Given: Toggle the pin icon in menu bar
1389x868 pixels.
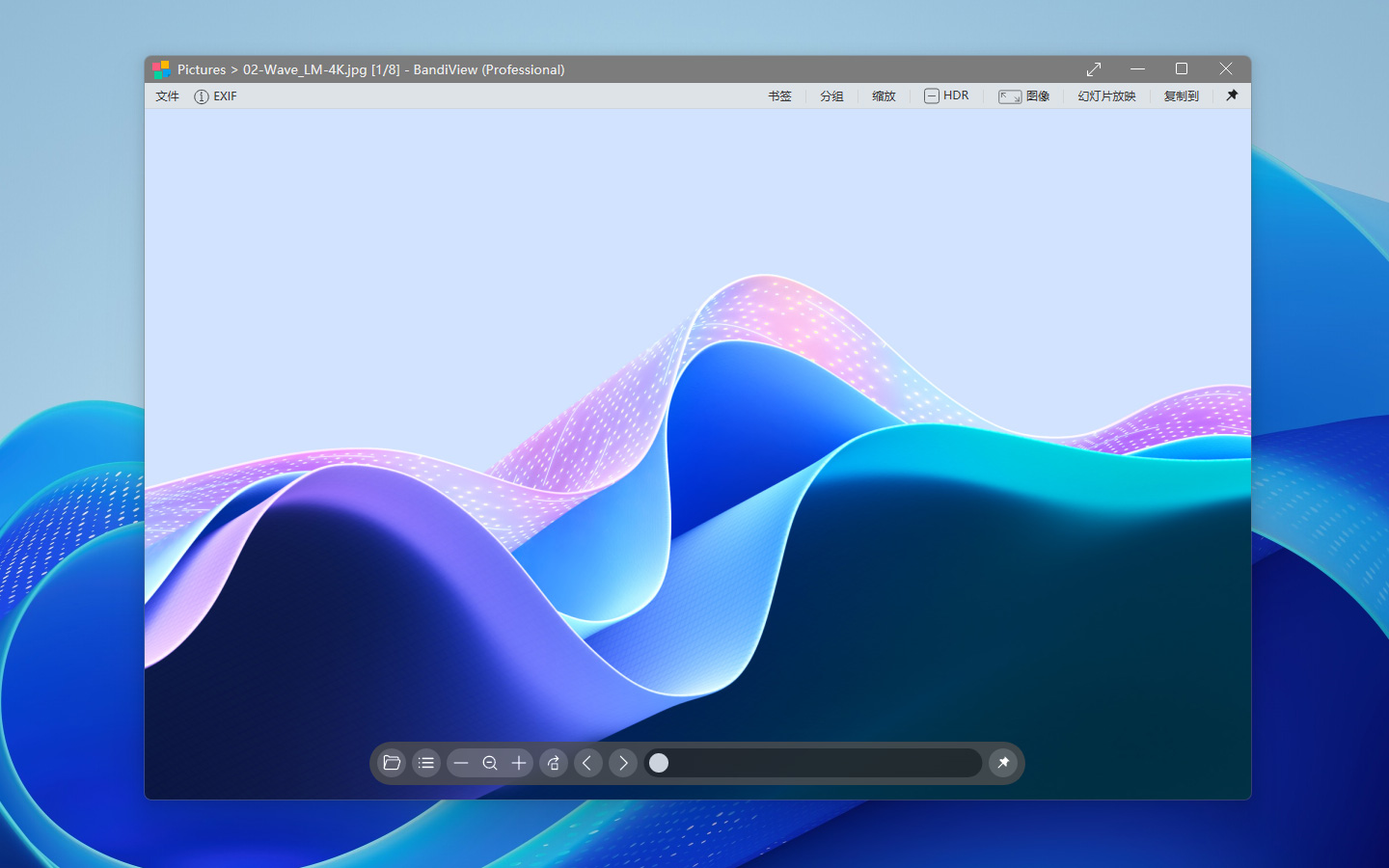Looking at the screenshot, I should click(x=1232, y=95).
